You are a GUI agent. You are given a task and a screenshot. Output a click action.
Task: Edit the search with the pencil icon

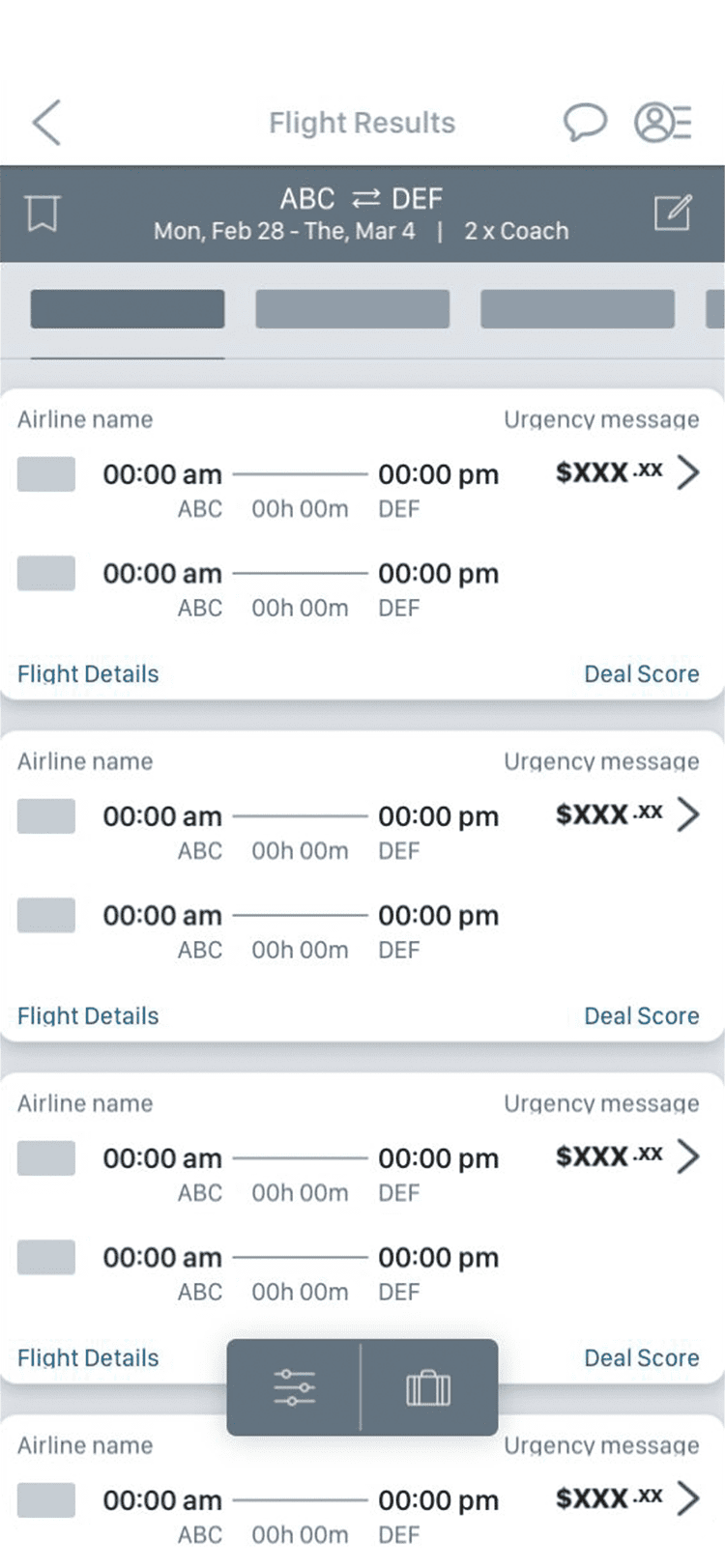point(674,213)
